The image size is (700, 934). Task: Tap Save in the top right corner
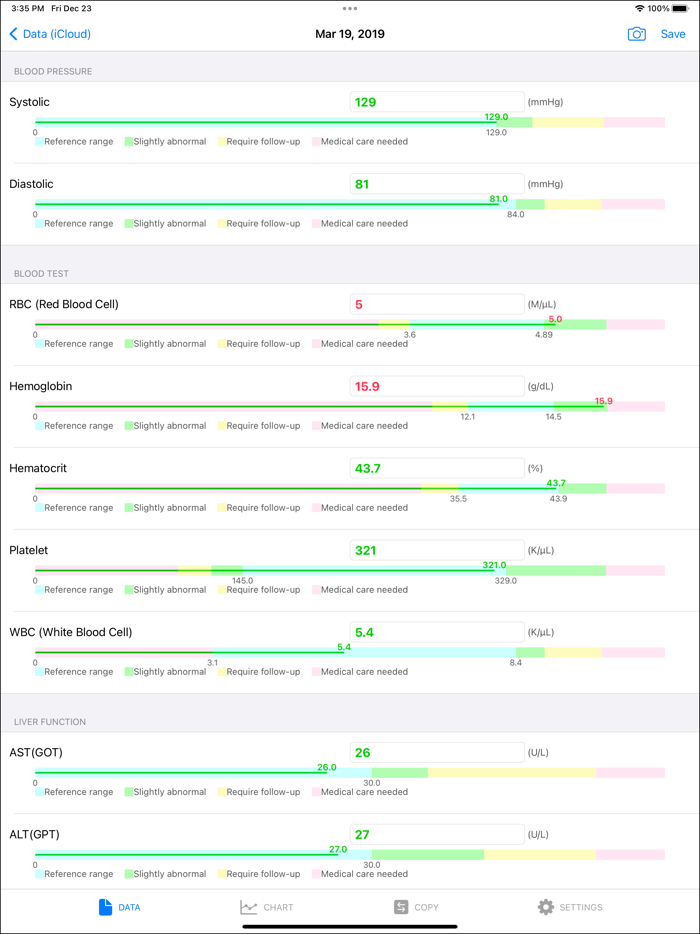[x=673, y=34]
